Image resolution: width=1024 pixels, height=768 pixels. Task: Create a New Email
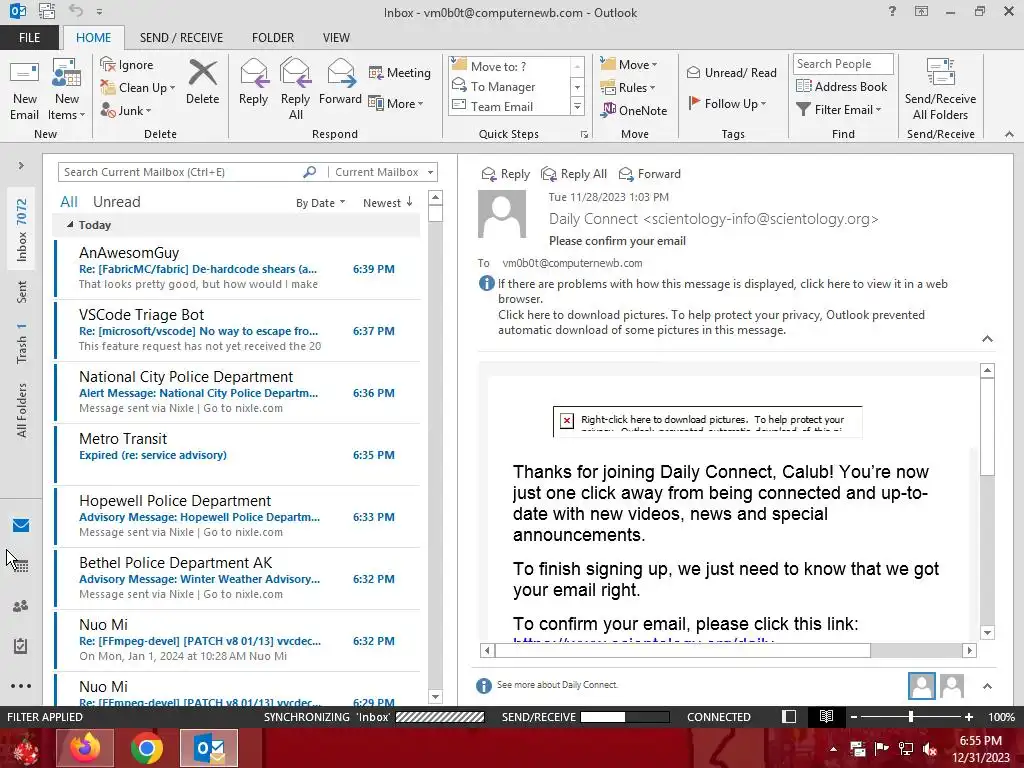click(24, 90)
